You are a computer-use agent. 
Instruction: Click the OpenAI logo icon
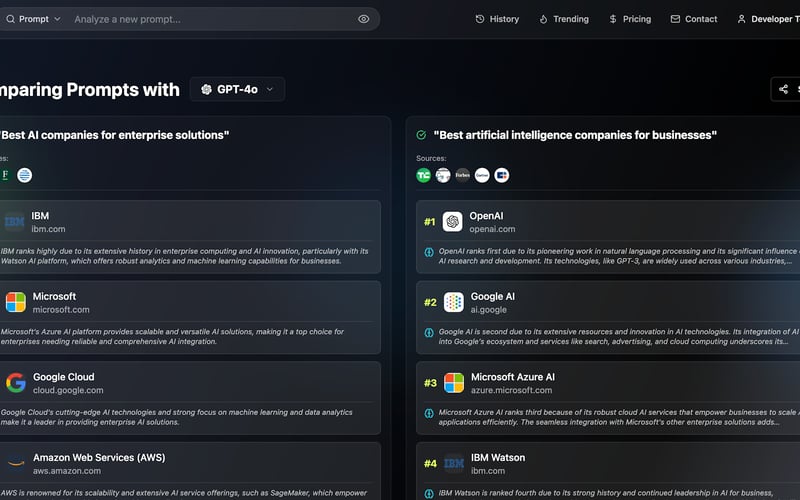(x=453, y=222)
